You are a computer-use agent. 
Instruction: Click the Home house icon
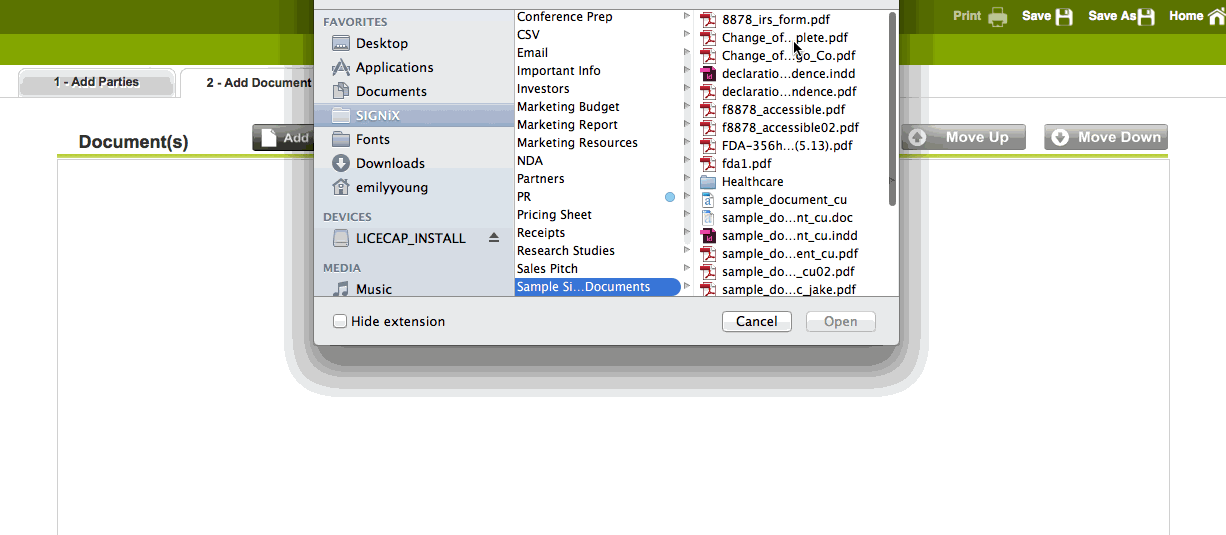click(1216, 16)
